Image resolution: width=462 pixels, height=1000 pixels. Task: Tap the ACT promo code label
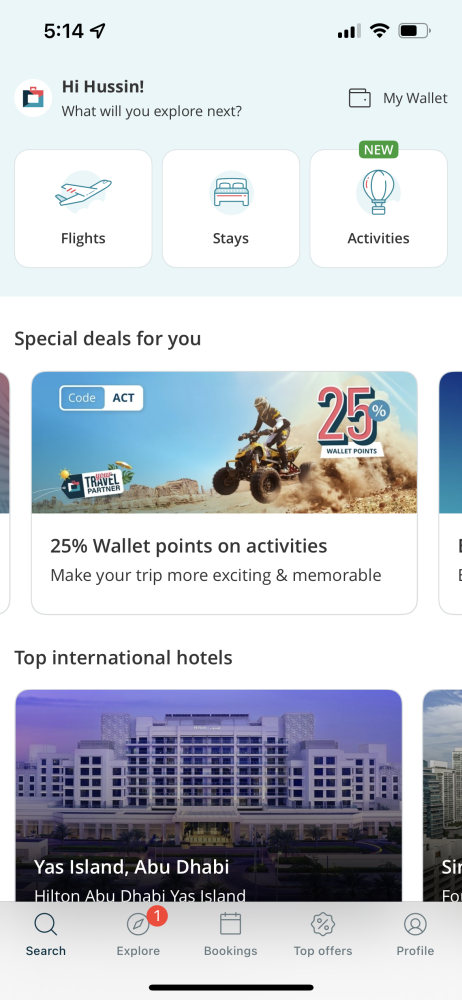click(124, 398)
